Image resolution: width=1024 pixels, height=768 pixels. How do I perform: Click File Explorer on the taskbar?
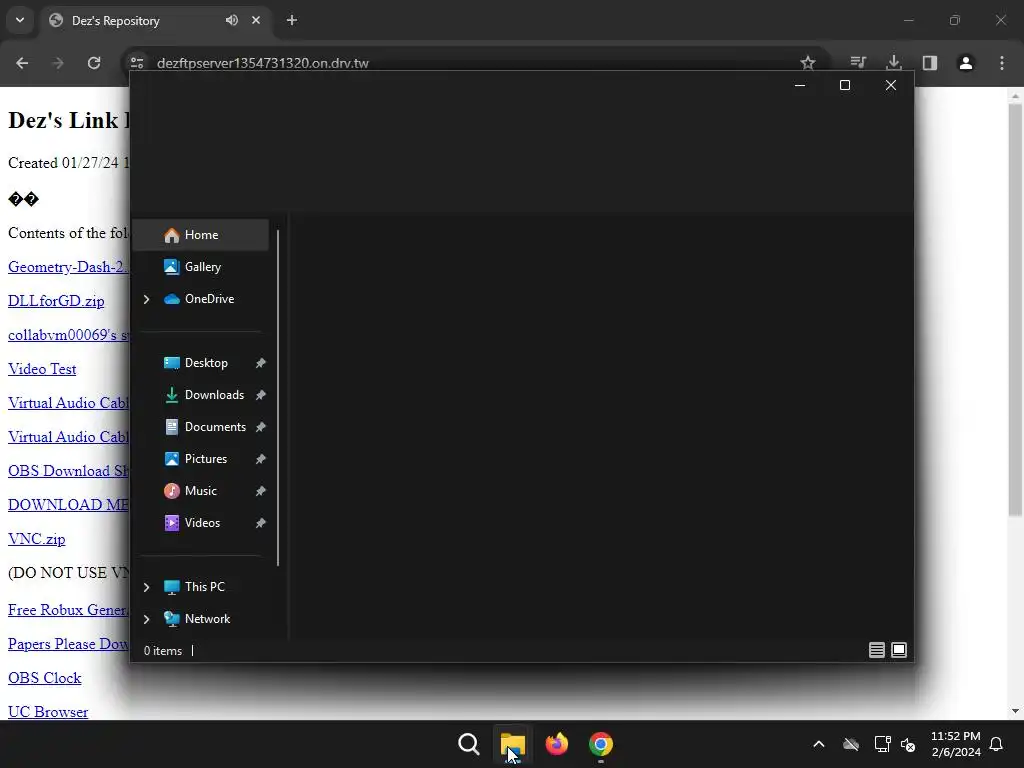513,744
